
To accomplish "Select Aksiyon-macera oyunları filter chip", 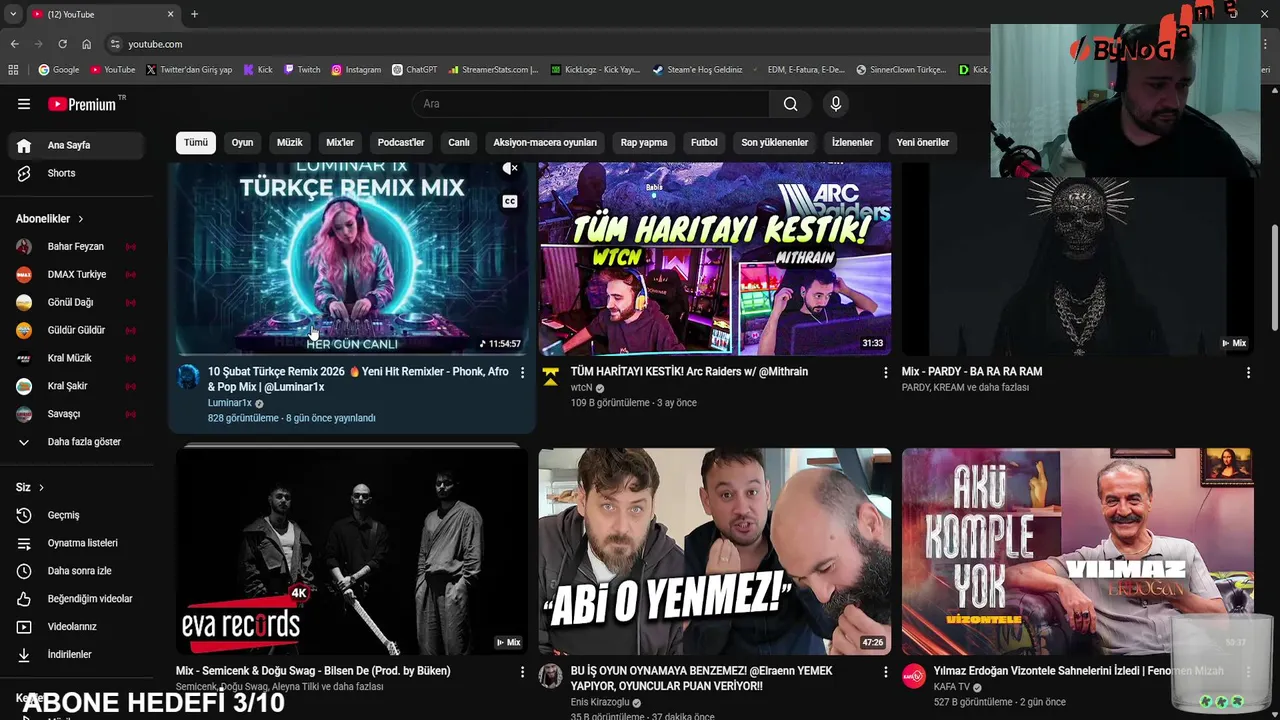I will click(545, 142).
